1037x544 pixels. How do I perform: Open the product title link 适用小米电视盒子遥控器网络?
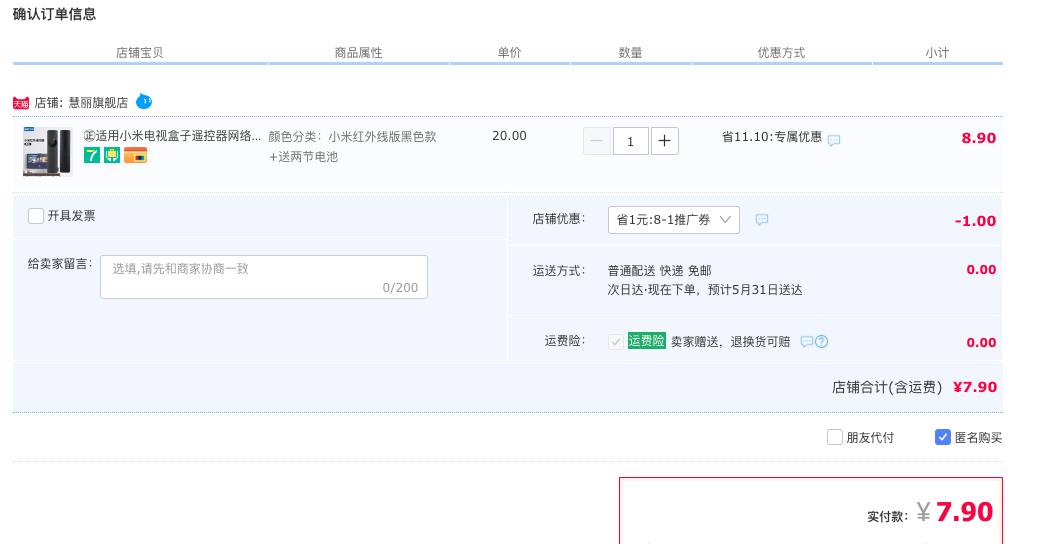coord(172,136)
